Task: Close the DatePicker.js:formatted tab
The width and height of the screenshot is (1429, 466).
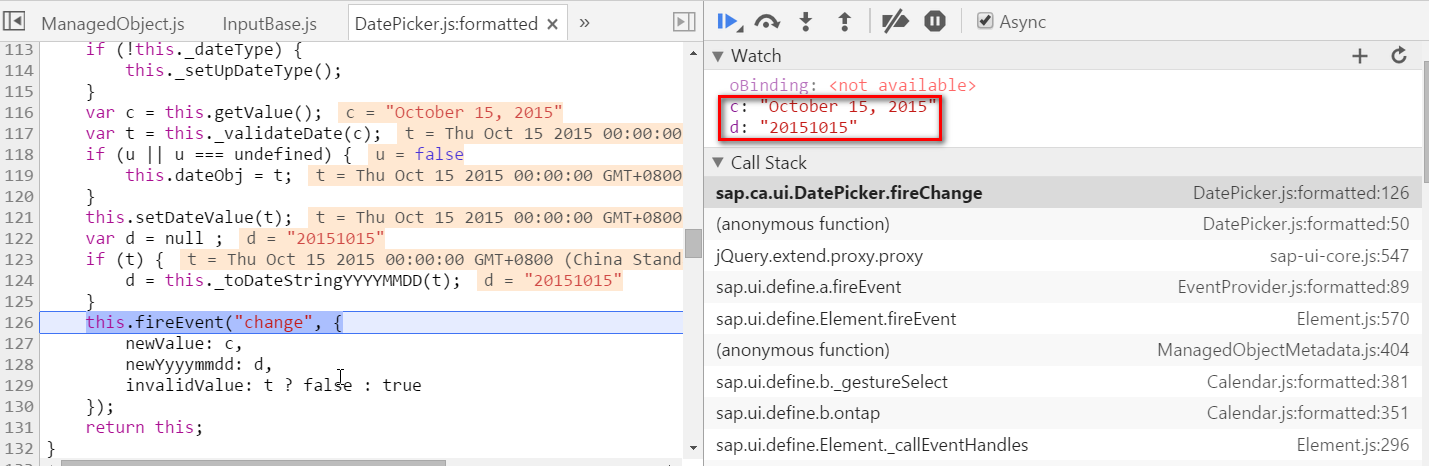Action: coord(553,23)
